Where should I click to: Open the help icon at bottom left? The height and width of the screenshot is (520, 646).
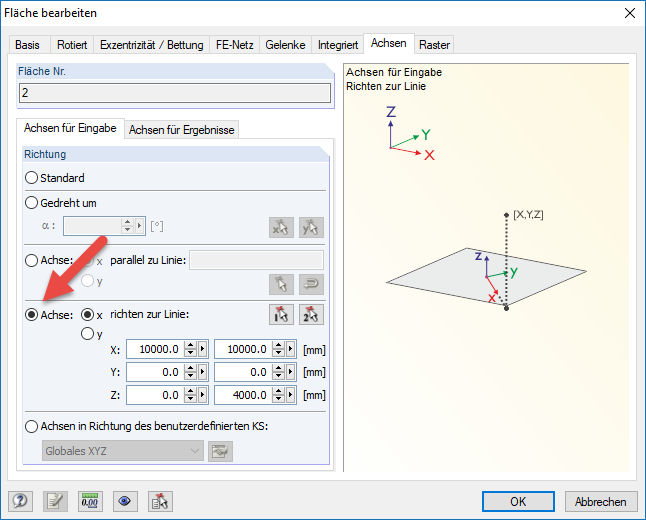point(20,501)
